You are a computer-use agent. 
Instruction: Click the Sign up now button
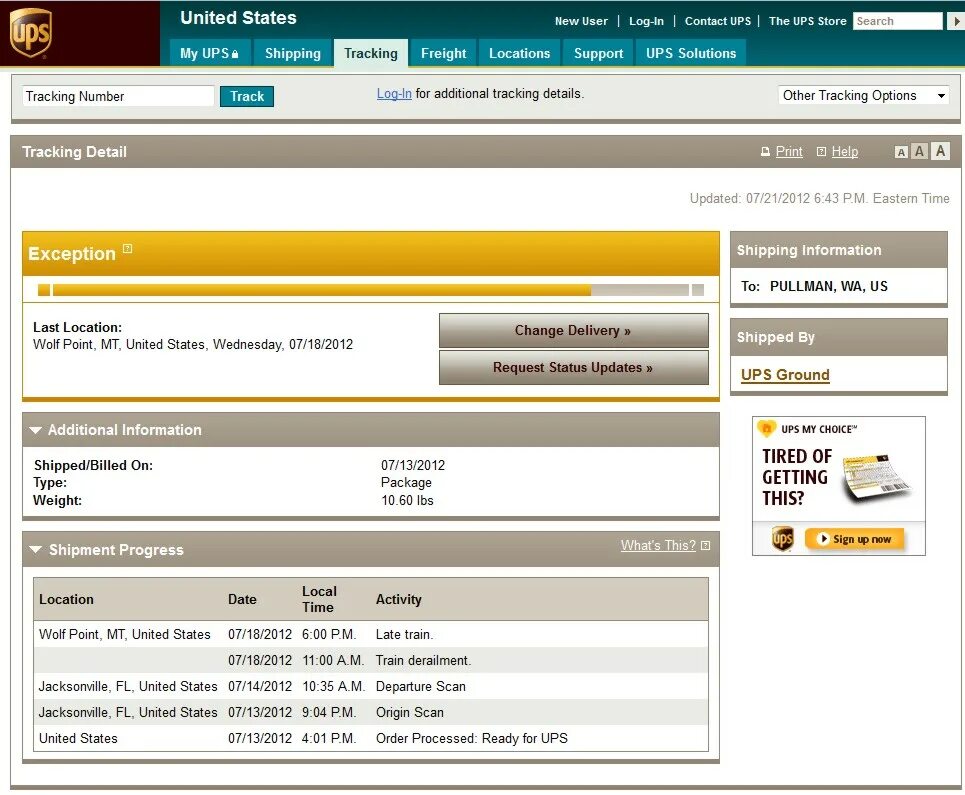coord(854,539)
